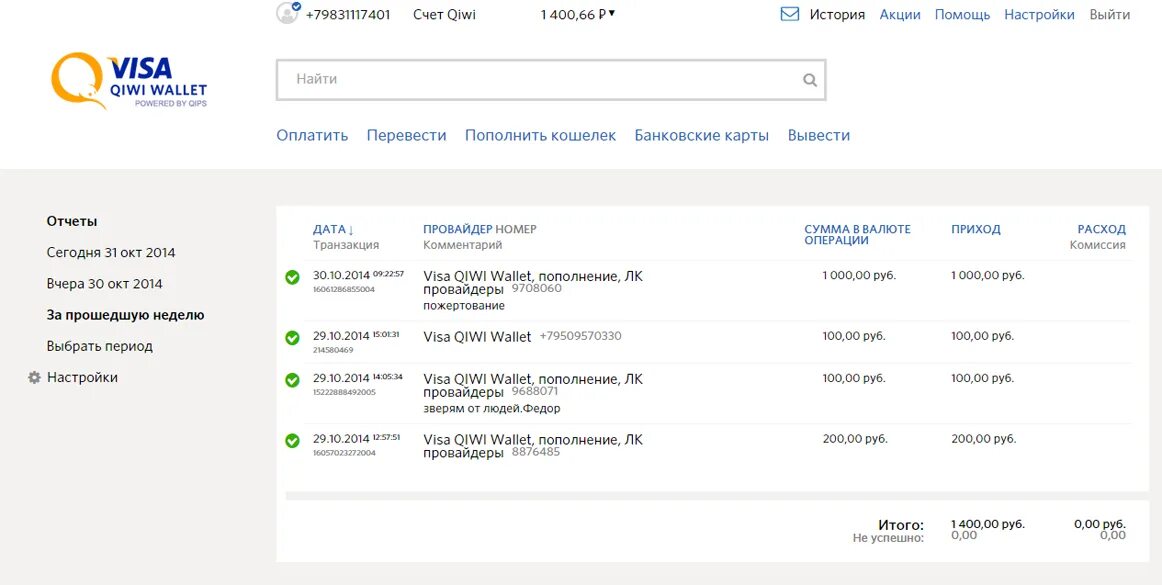Click the 1 400,66 balance amount
Screen dimensions: 1162x585
[573, 15]
